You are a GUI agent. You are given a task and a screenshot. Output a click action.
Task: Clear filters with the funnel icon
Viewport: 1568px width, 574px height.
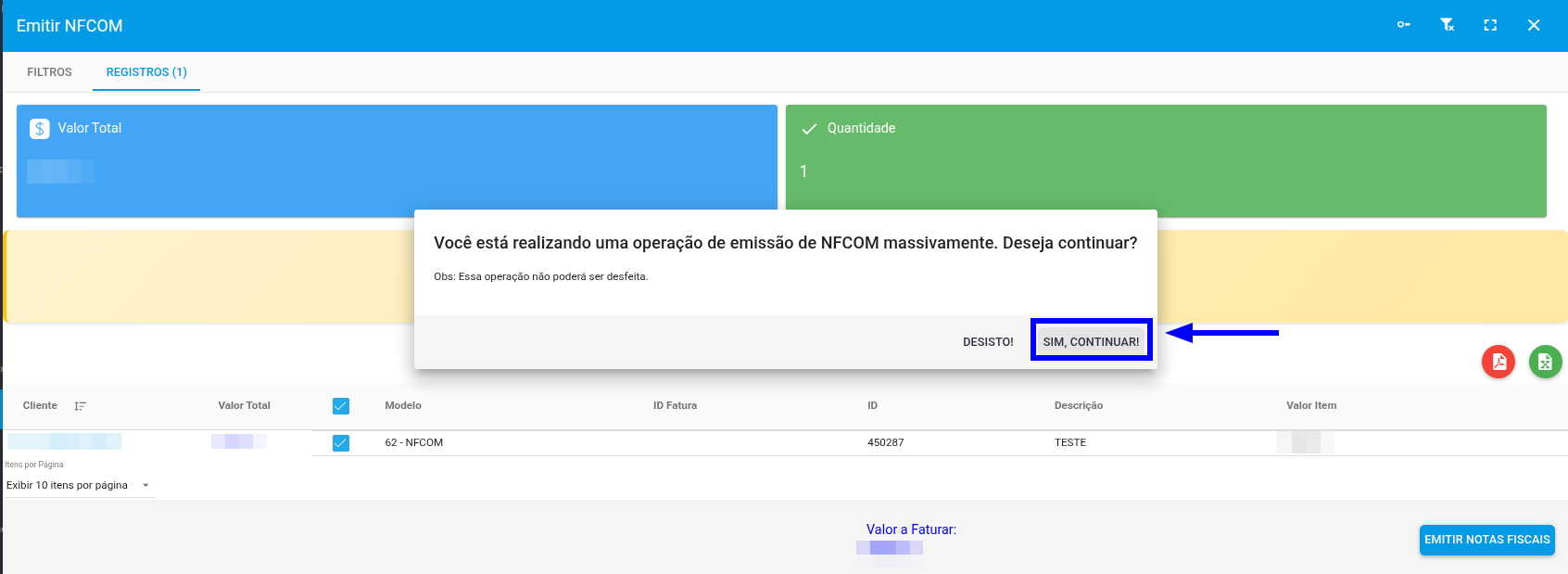pos(1447,25)
